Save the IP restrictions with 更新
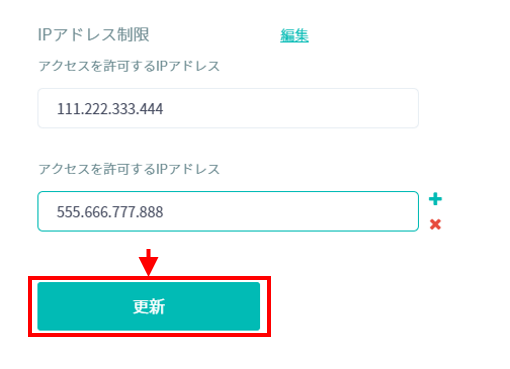This screenshot has width=510, height=369. (149, 306)
